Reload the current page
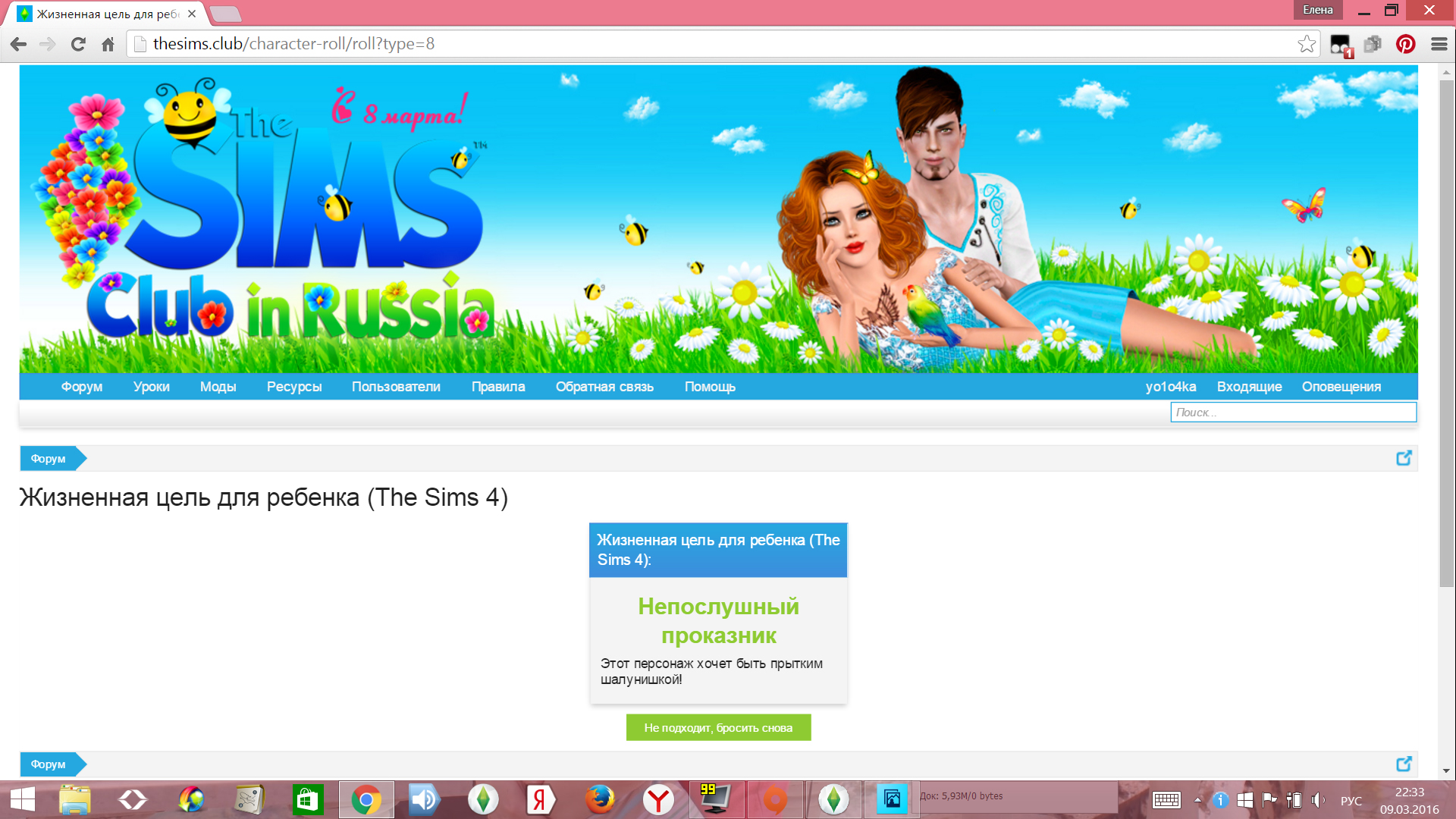The height and width of the screenshot is (819, 1456). 78,44
